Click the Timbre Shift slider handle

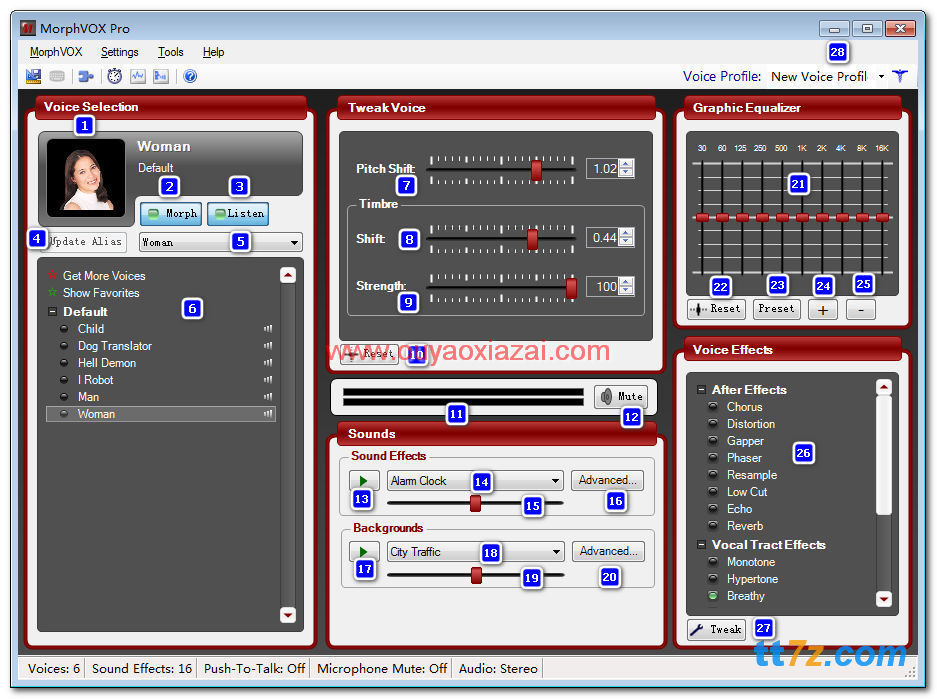tap(532, 239)
